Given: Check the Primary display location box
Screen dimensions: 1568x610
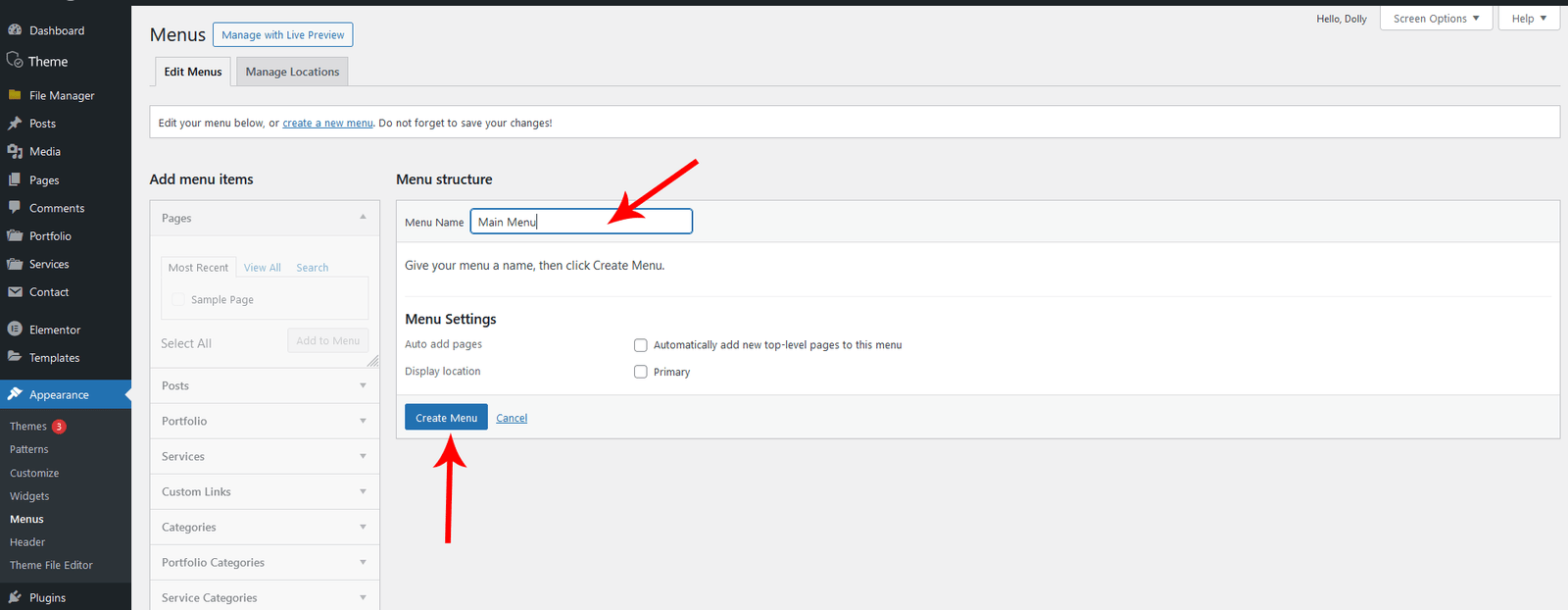Looking at the screenshot, I should (x=641, y=372).
